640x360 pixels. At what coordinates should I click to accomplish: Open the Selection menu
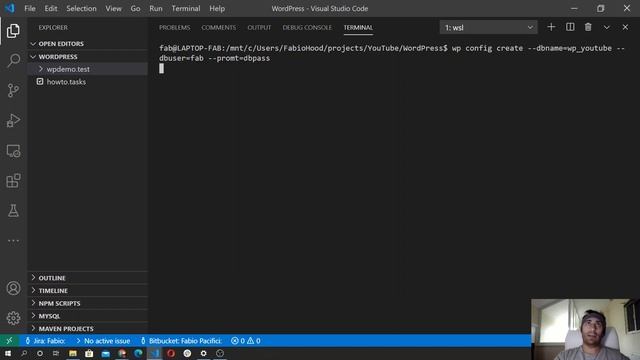tap(81, 8)
